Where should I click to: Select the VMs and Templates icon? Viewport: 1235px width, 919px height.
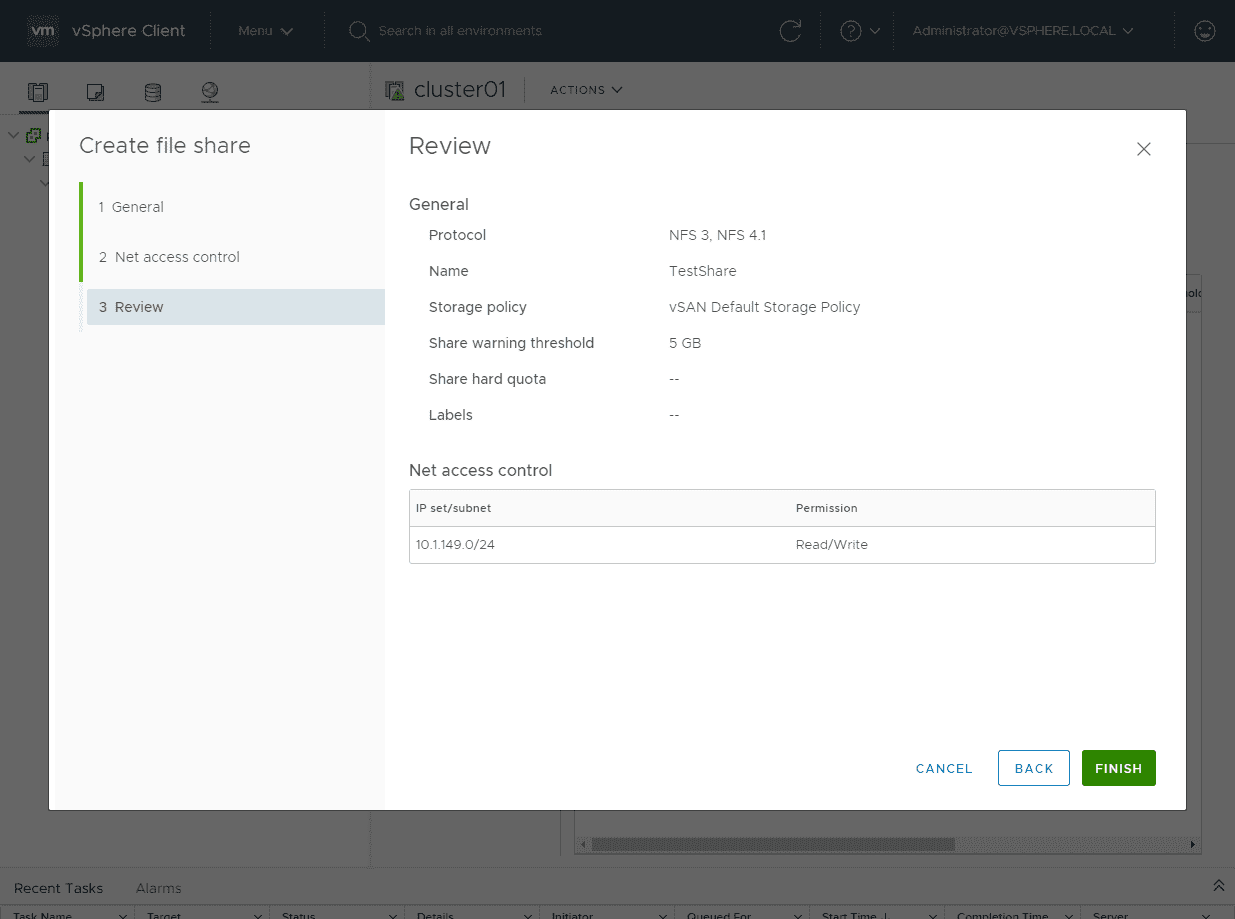coord(94,91)
